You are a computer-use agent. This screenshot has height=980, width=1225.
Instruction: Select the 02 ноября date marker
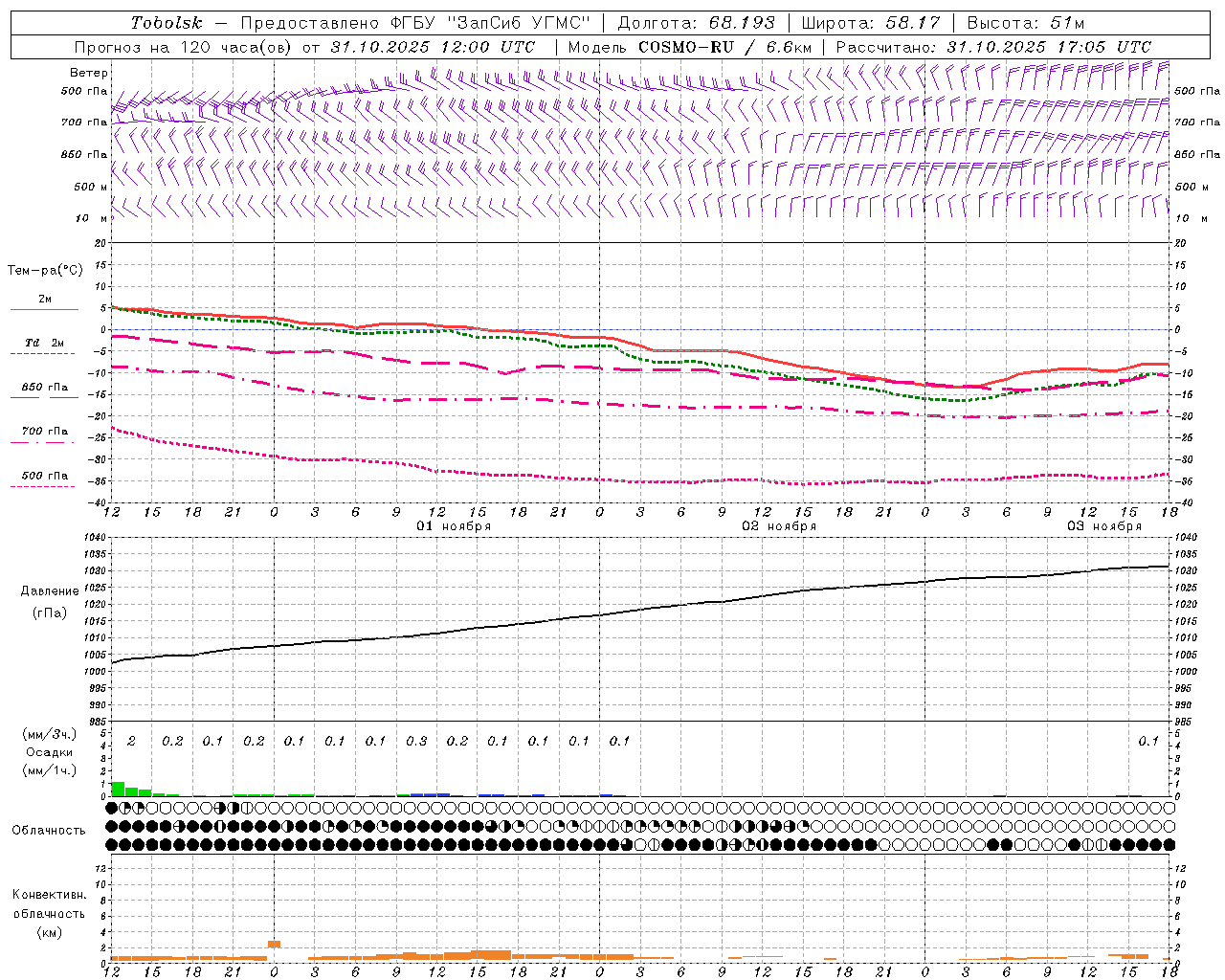click(x=779, y=526)
